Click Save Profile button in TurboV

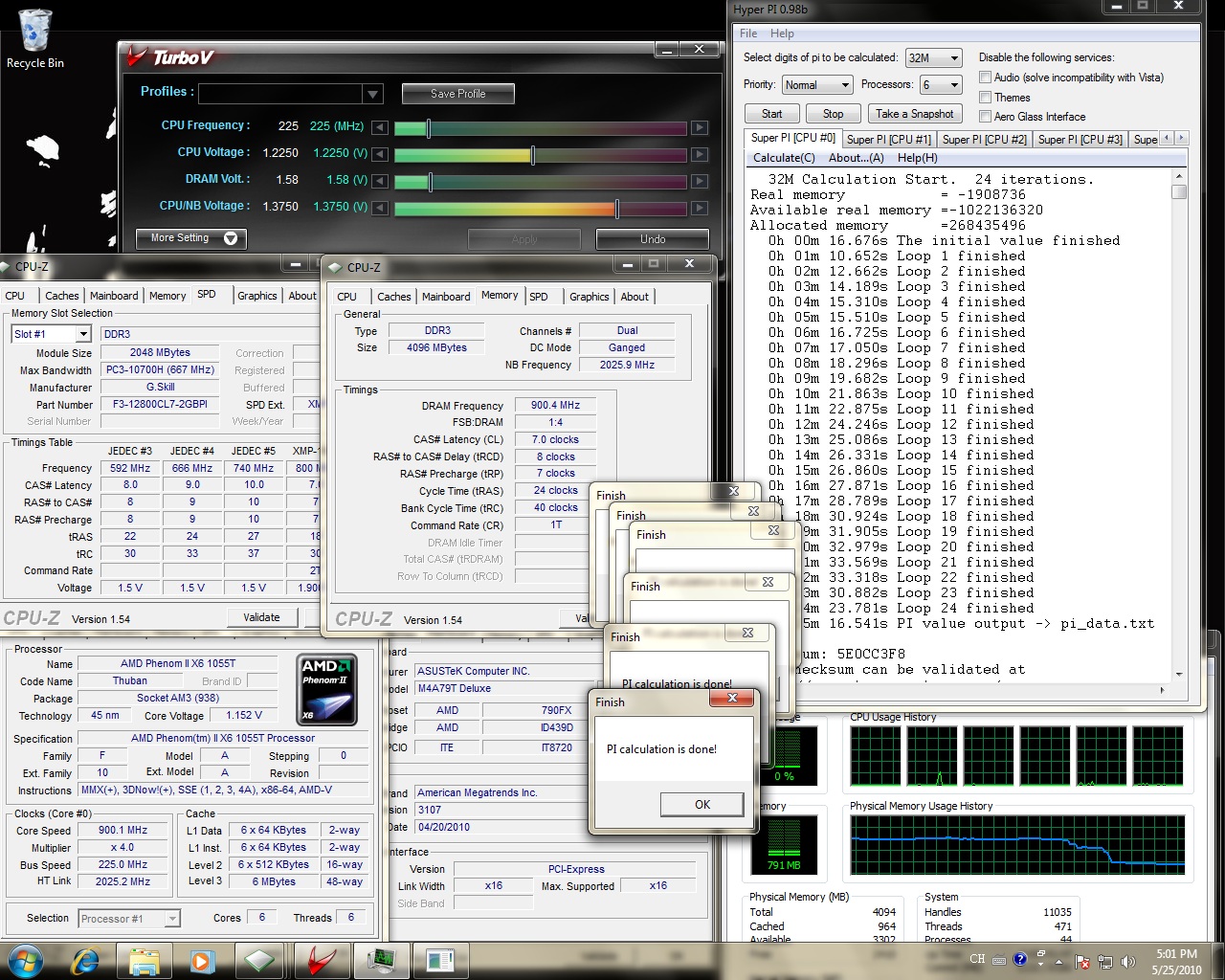click(457, 94)
